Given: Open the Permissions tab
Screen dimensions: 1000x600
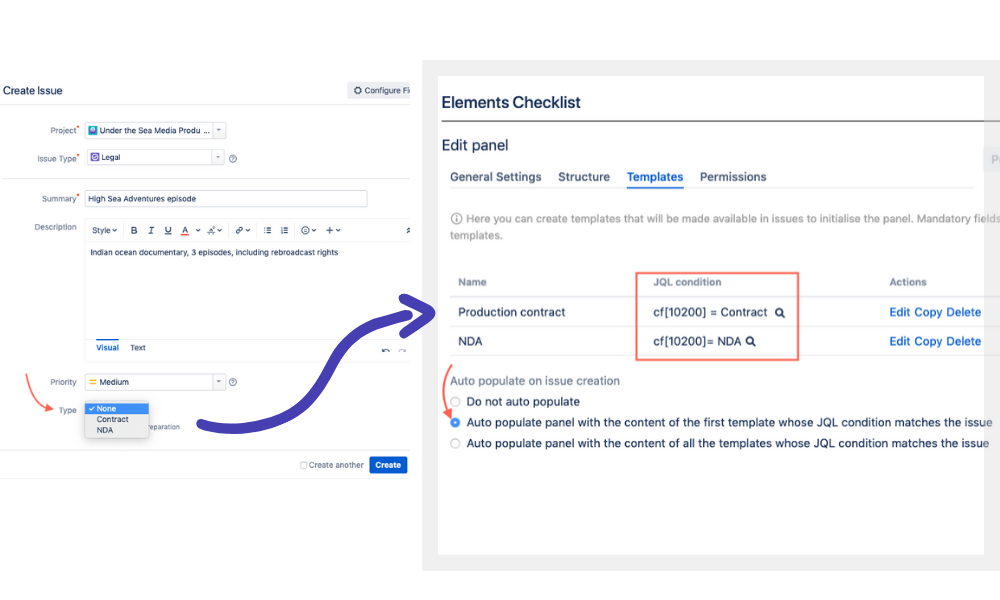Looking at the screenshot, I should point(733,177).
